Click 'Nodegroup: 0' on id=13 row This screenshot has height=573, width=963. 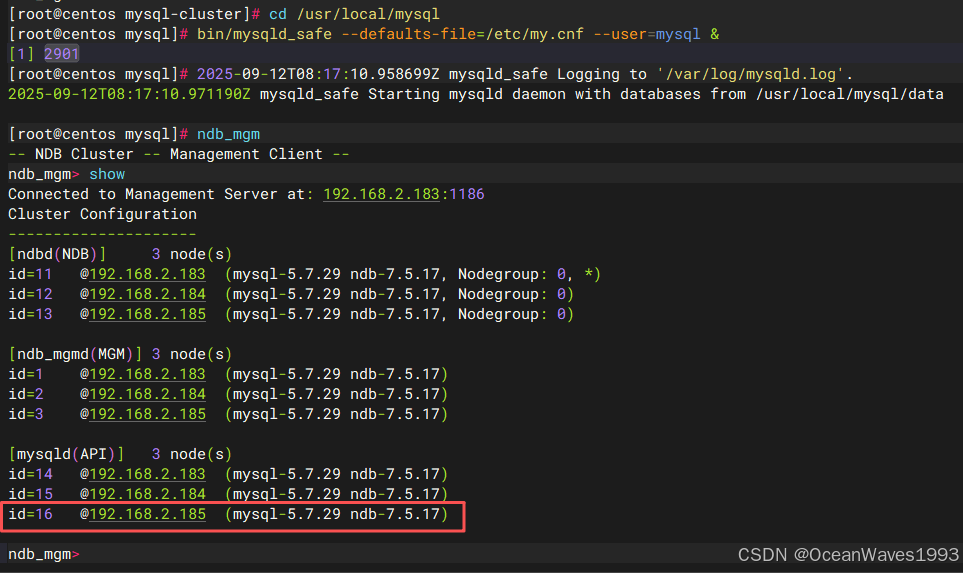tap(512, 314)
